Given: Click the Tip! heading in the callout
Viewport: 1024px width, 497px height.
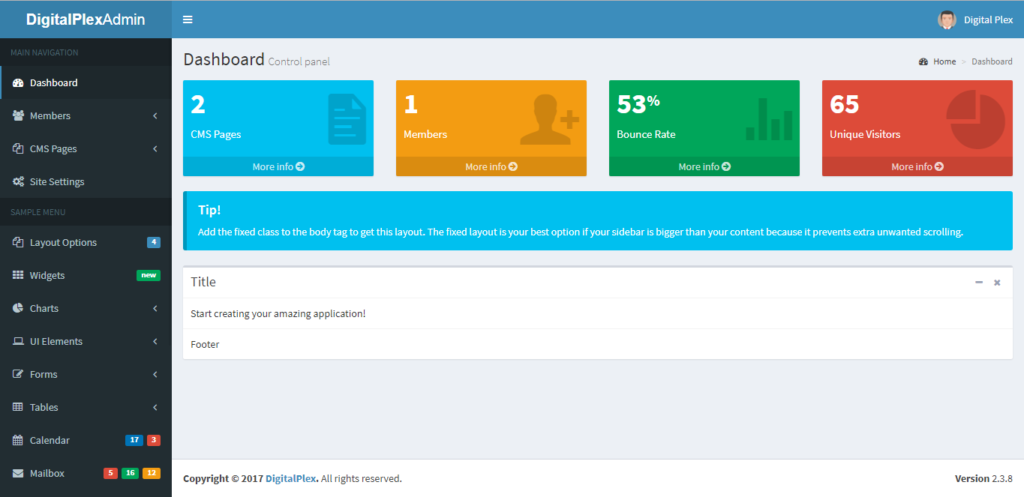Looking at the screenshot, I should click(210, 210).
